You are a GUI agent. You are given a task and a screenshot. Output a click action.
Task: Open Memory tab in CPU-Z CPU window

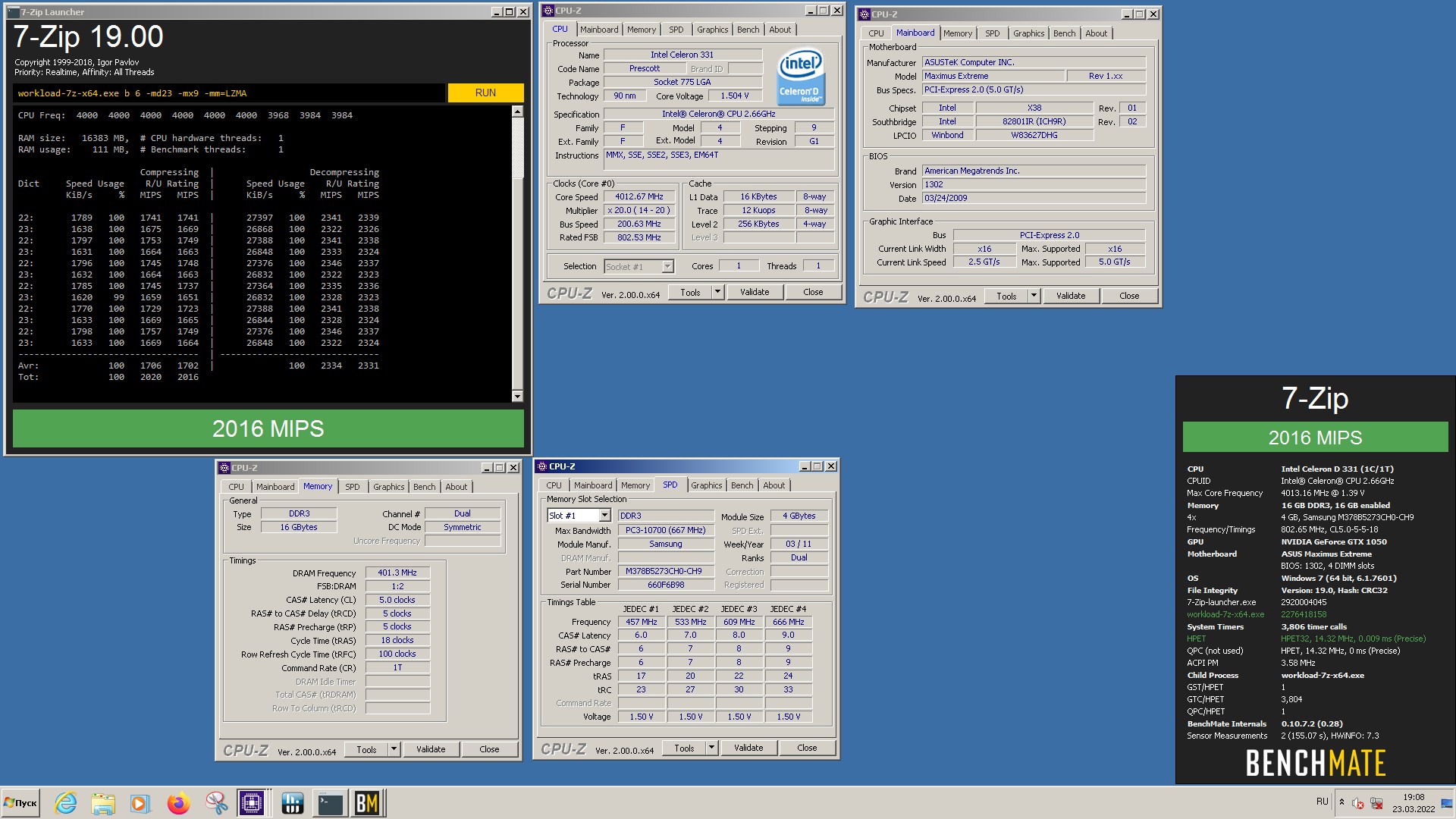642,30
